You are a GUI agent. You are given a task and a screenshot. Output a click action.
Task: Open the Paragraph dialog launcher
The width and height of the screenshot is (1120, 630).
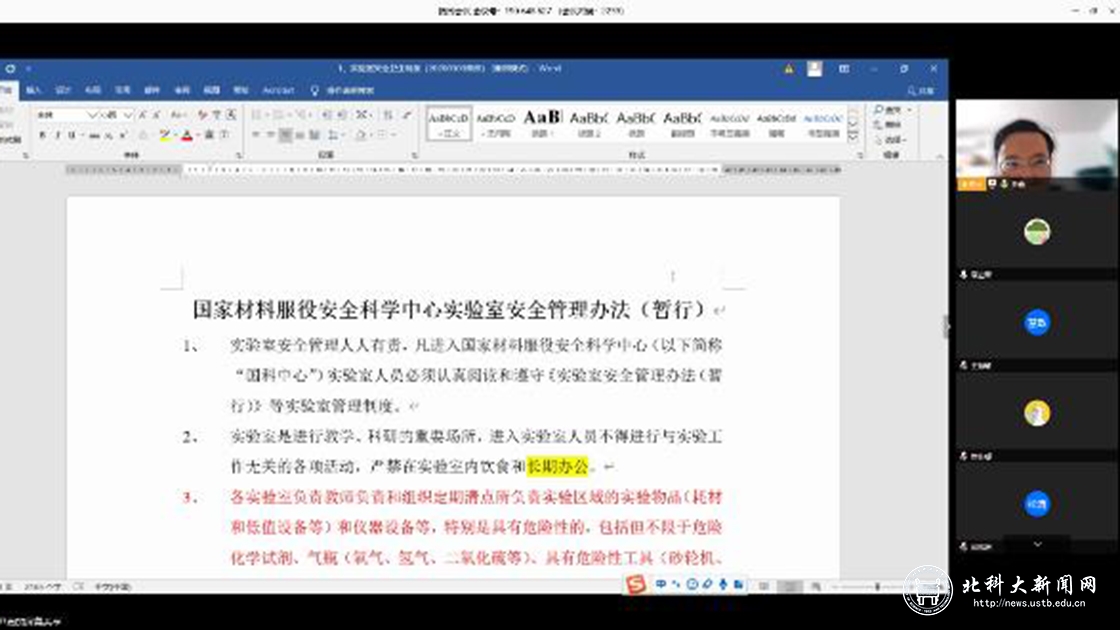(415, 155)
